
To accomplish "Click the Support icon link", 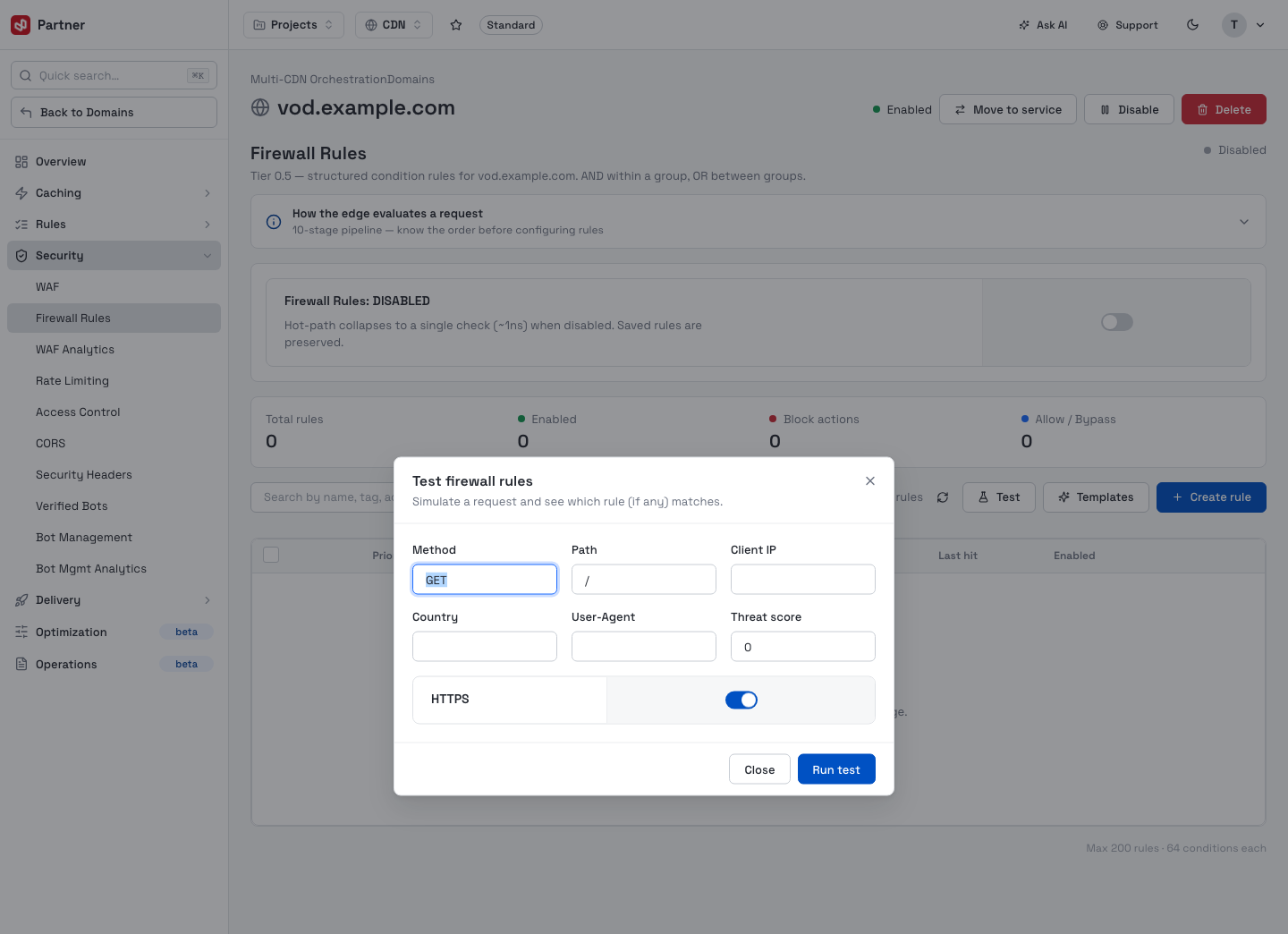I will 1128,25.
